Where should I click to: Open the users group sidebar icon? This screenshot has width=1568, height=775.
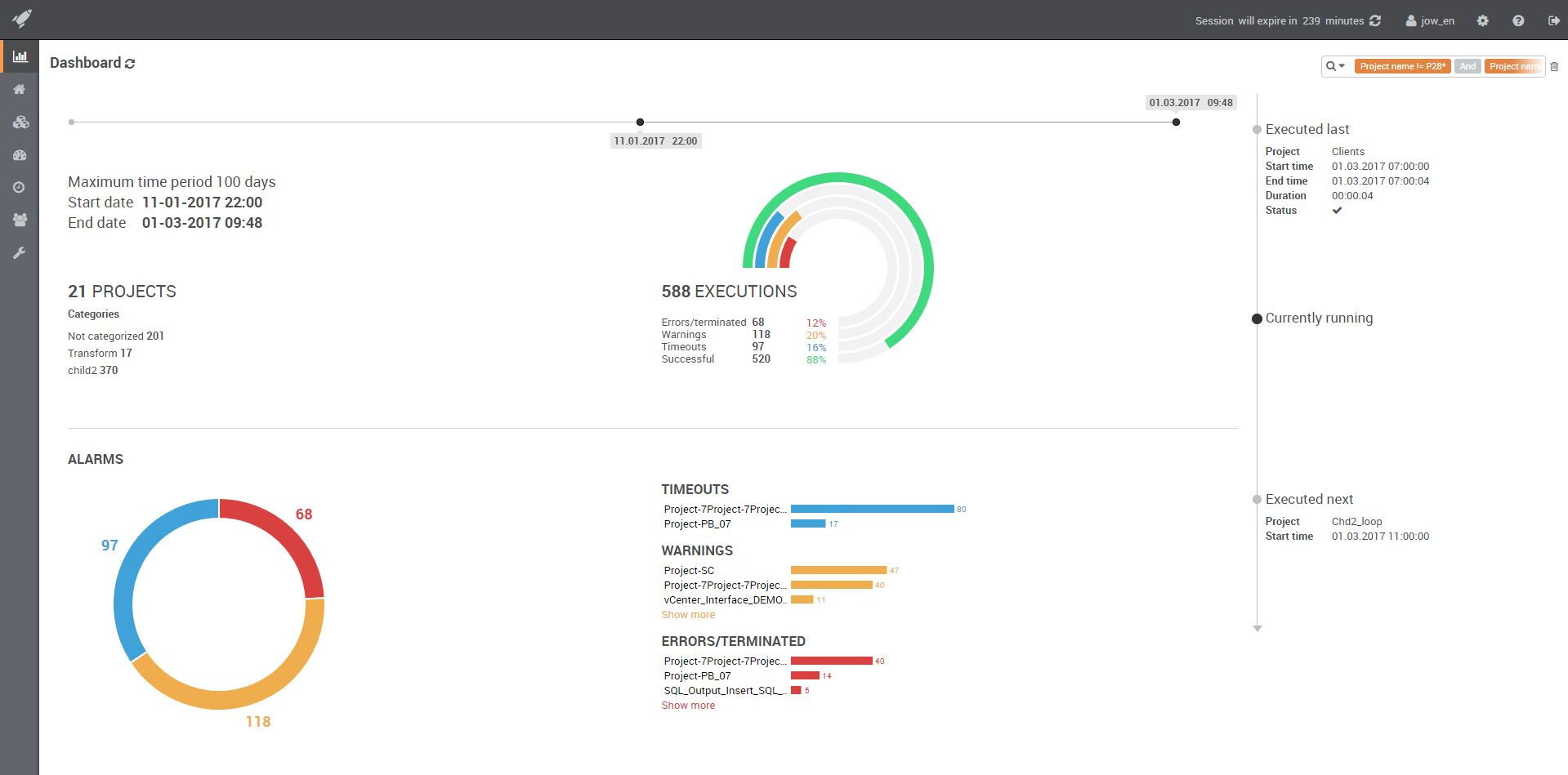pyautogui.click(x=20, y=220)
